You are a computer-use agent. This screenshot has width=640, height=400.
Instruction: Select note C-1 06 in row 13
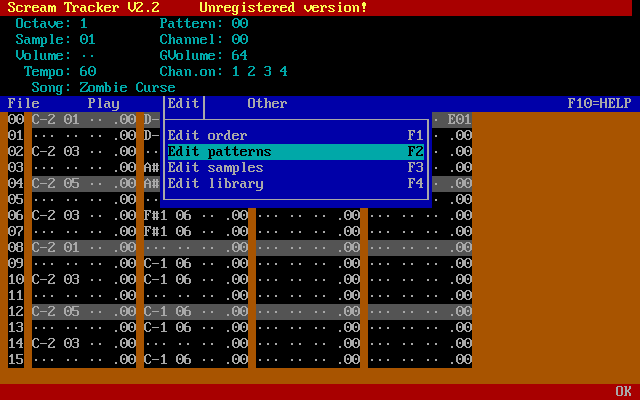[x=167, y=327]
